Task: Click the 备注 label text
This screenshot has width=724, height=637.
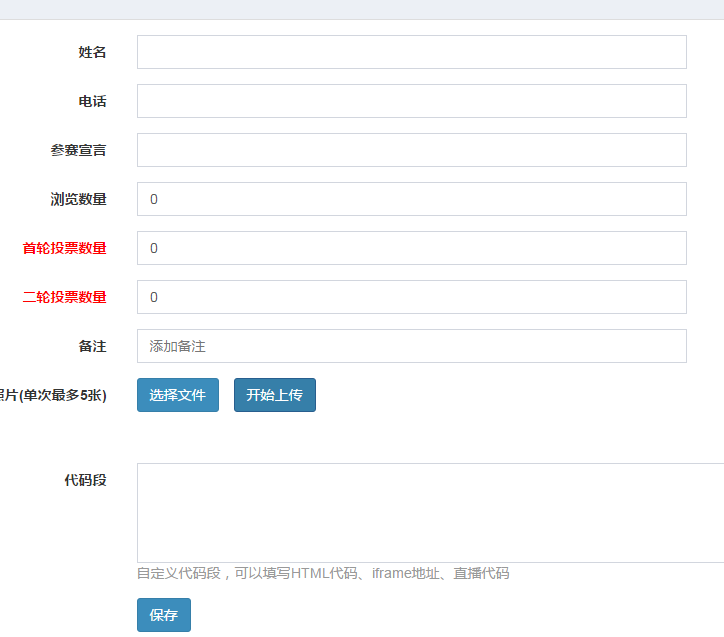Action: tap(92, 346)
